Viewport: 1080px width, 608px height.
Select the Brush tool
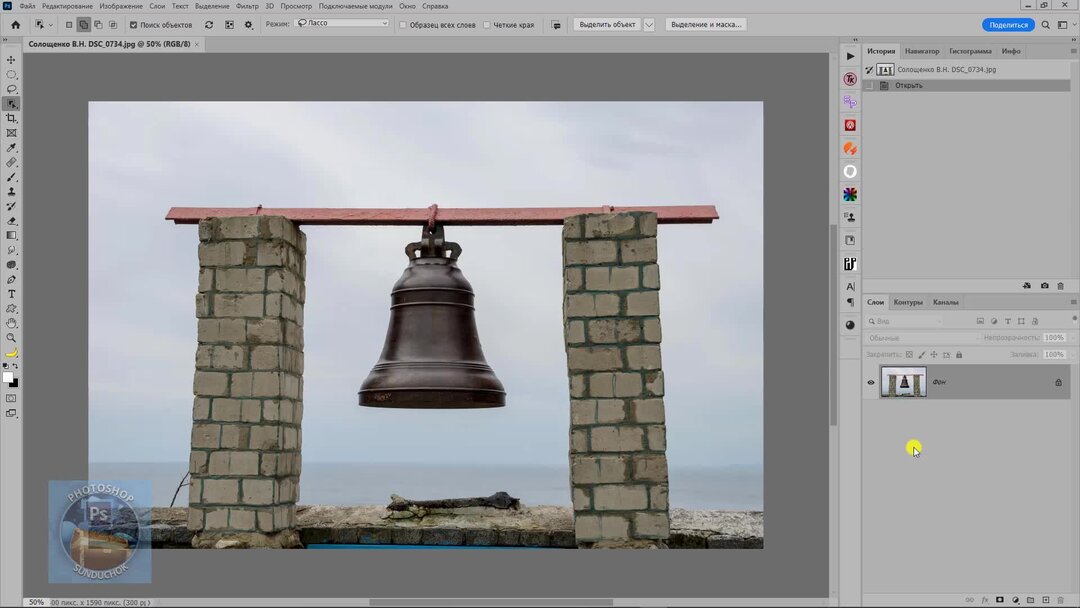[11, 177]
